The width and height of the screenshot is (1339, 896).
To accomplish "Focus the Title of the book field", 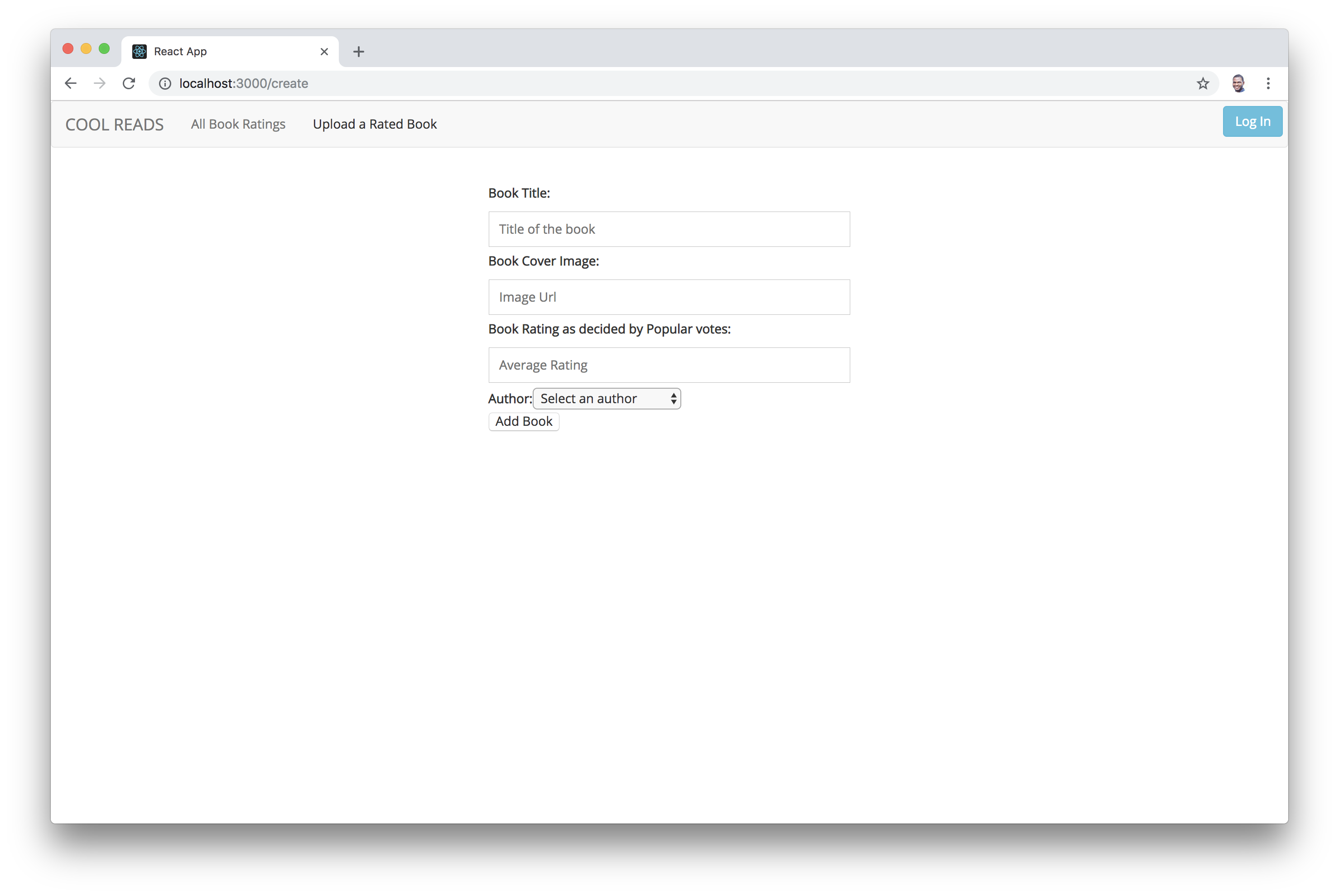I will [x=669, y=229].
